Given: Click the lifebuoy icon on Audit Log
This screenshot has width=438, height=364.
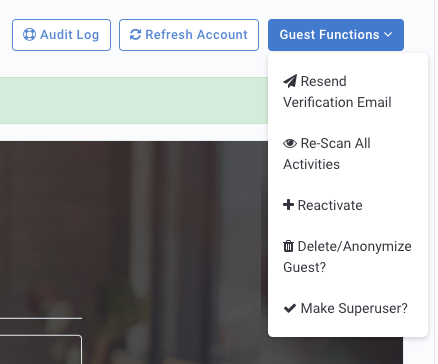Looking at the screenshot, I should (29, 35).
